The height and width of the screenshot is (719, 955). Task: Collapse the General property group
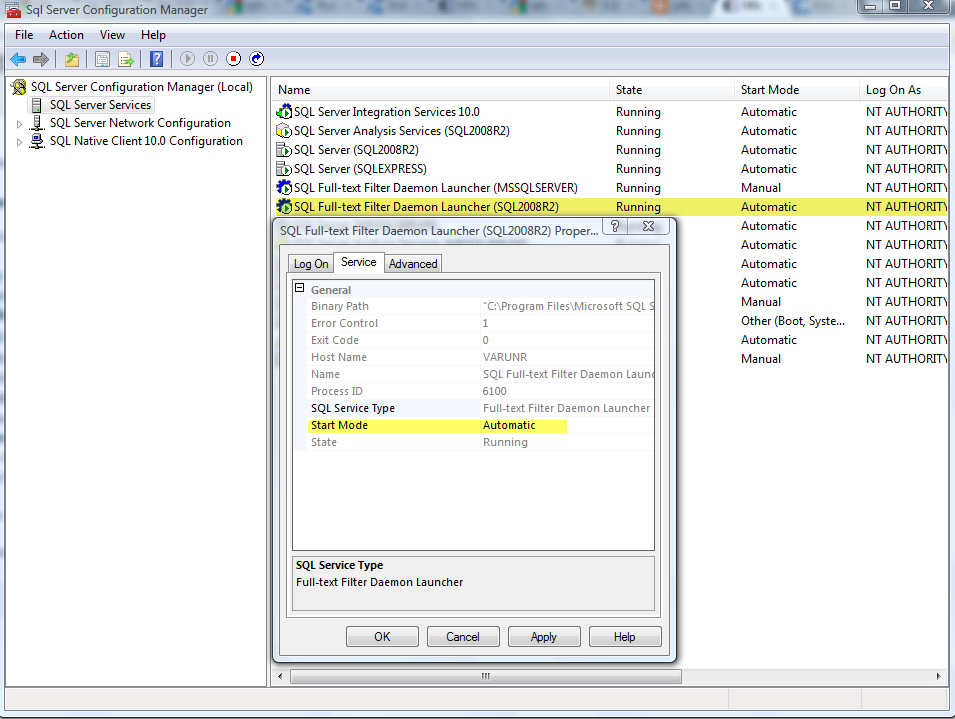click(300, 288)
